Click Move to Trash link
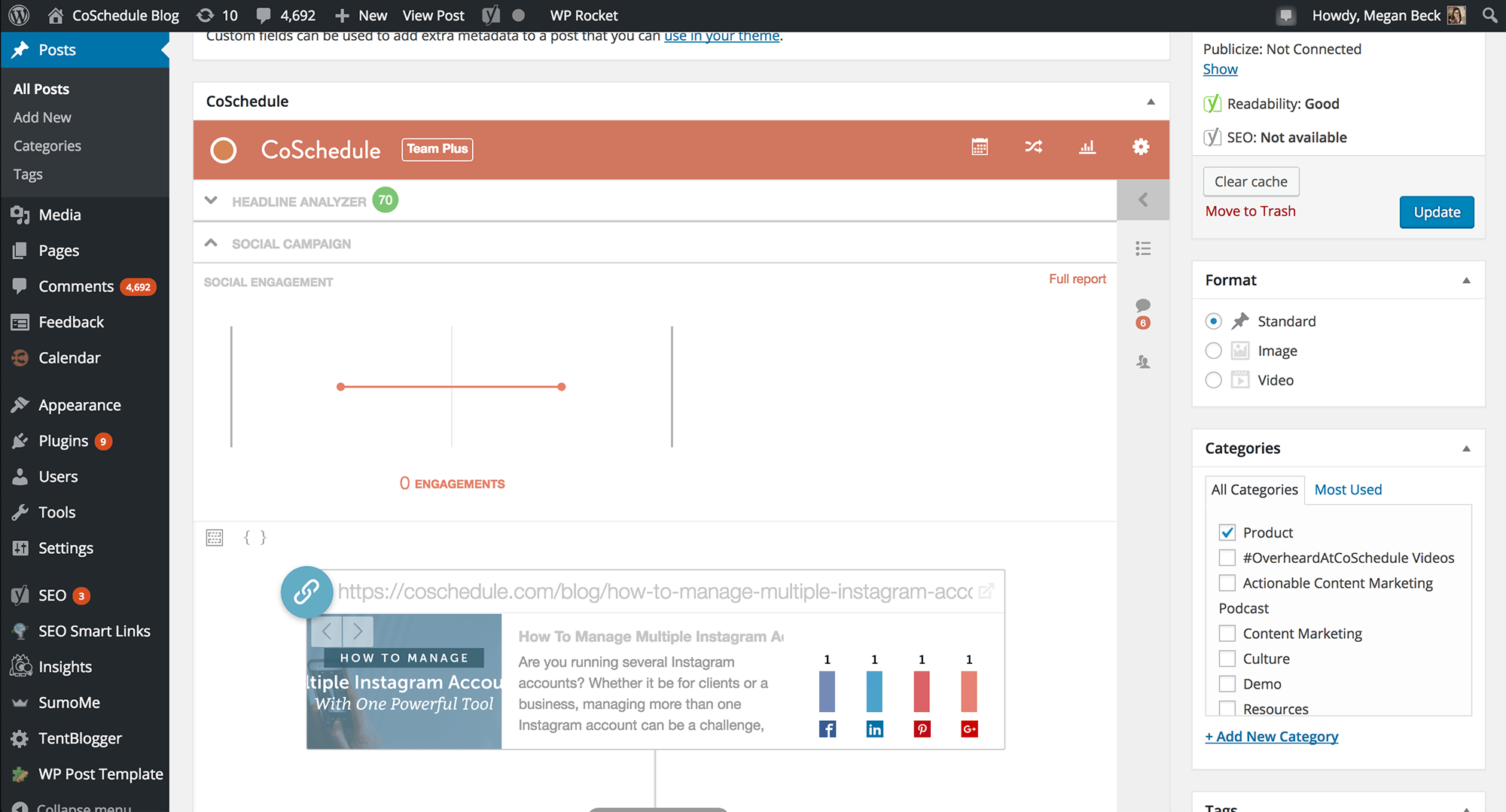1506x812 pixels. click(x=1250, y=211)
